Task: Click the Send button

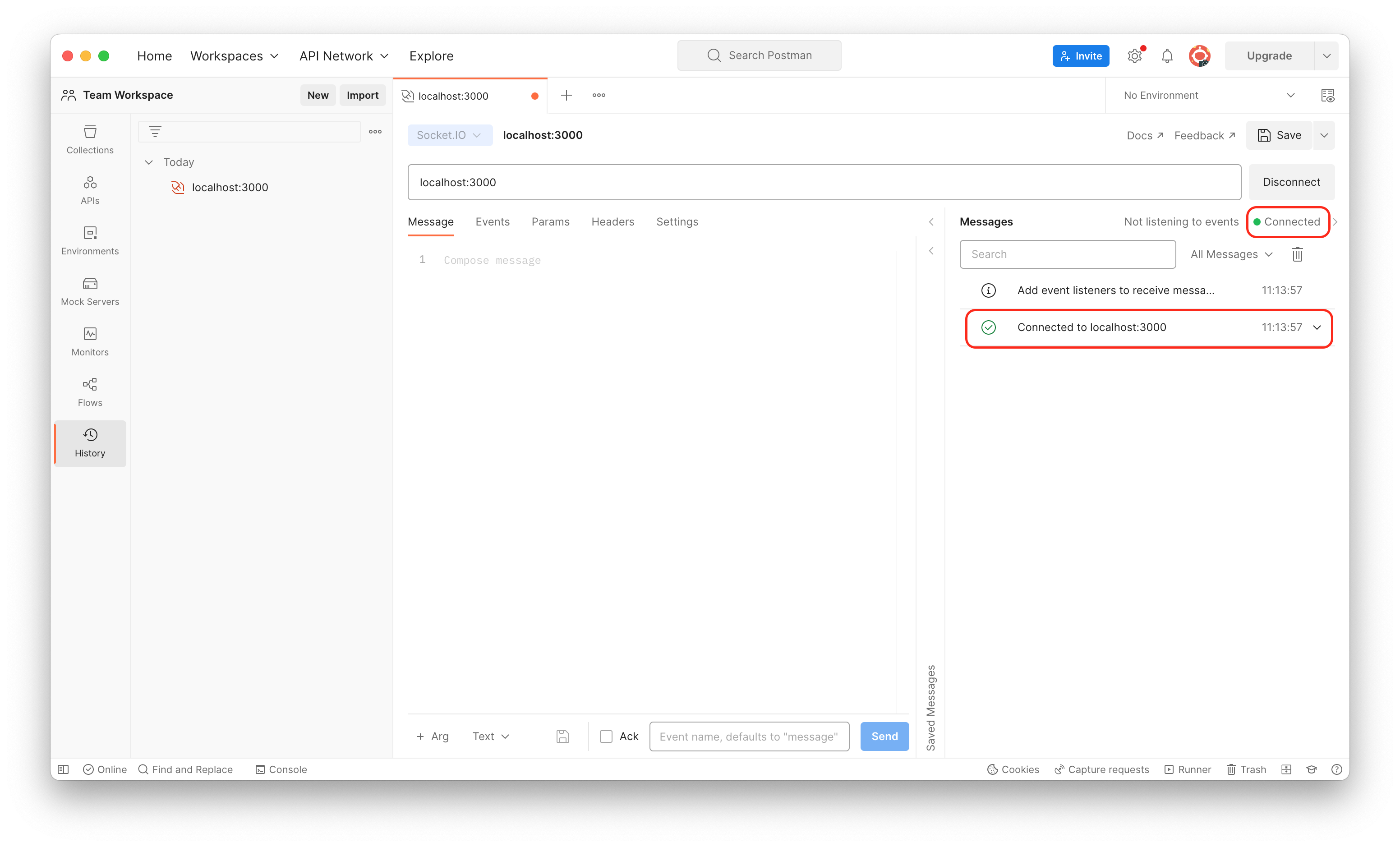Action: [x=884, y=736]
